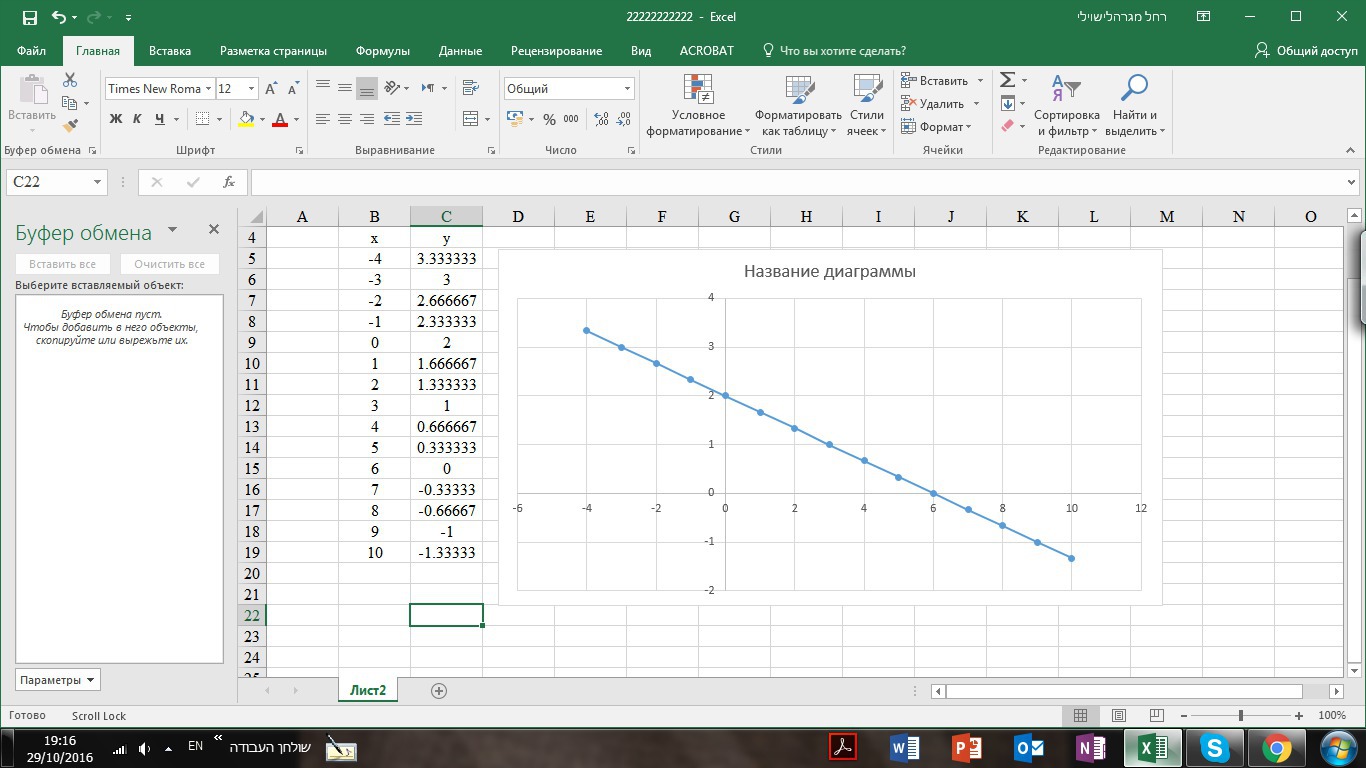Click the Cut scissors icon
Screen dimensions: 1366x768
tap(70, 81)
